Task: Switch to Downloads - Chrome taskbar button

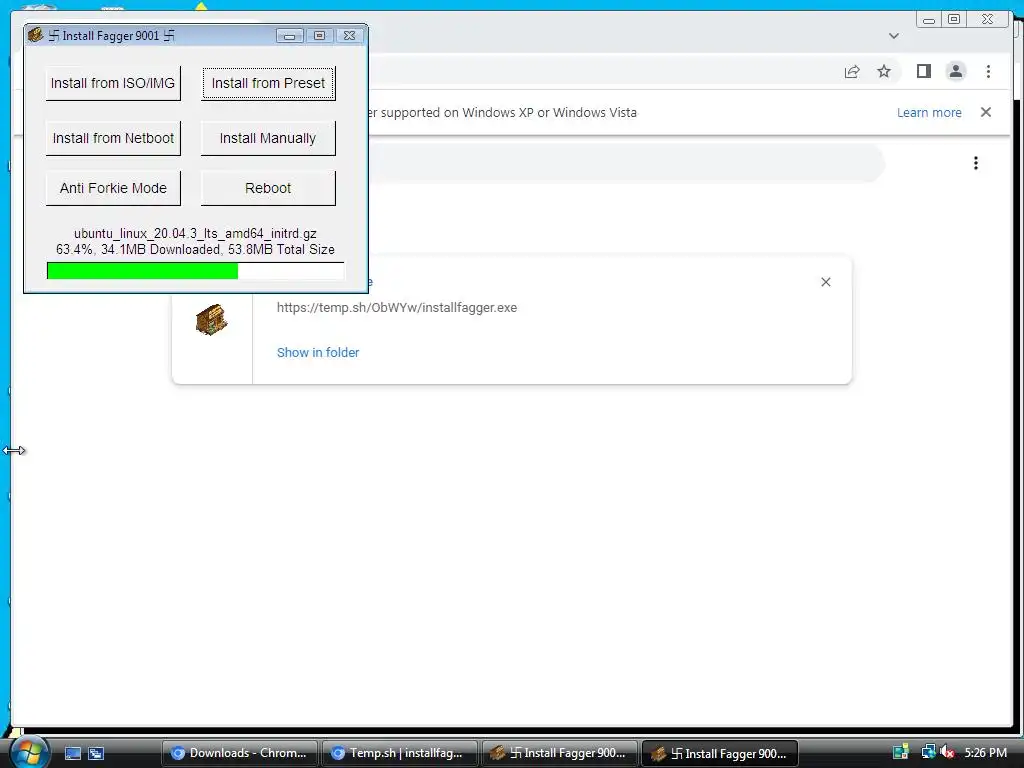Action: [239, 753]
